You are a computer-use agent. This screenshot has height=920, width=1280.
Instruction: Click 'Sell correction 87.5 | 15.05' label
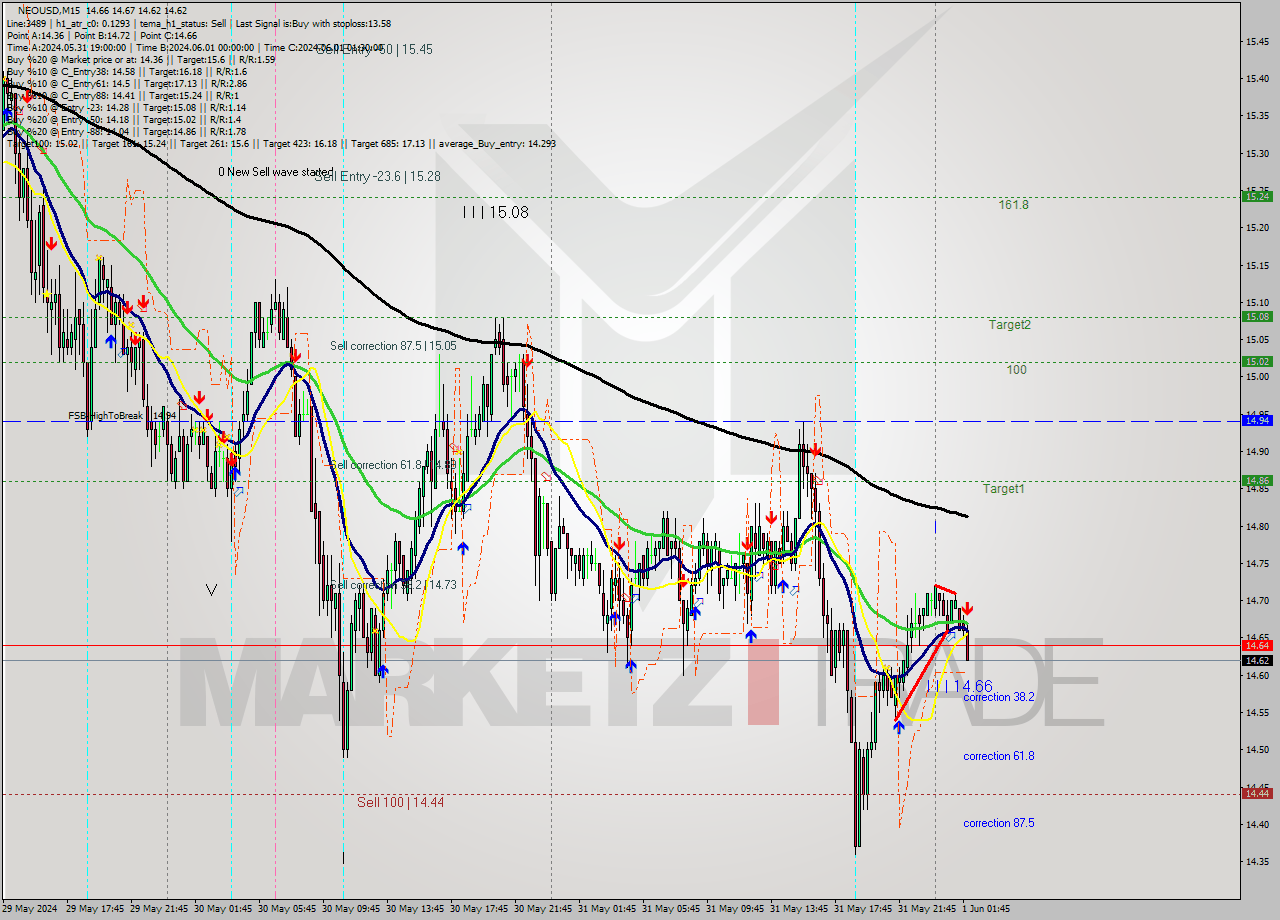(393, 346)
